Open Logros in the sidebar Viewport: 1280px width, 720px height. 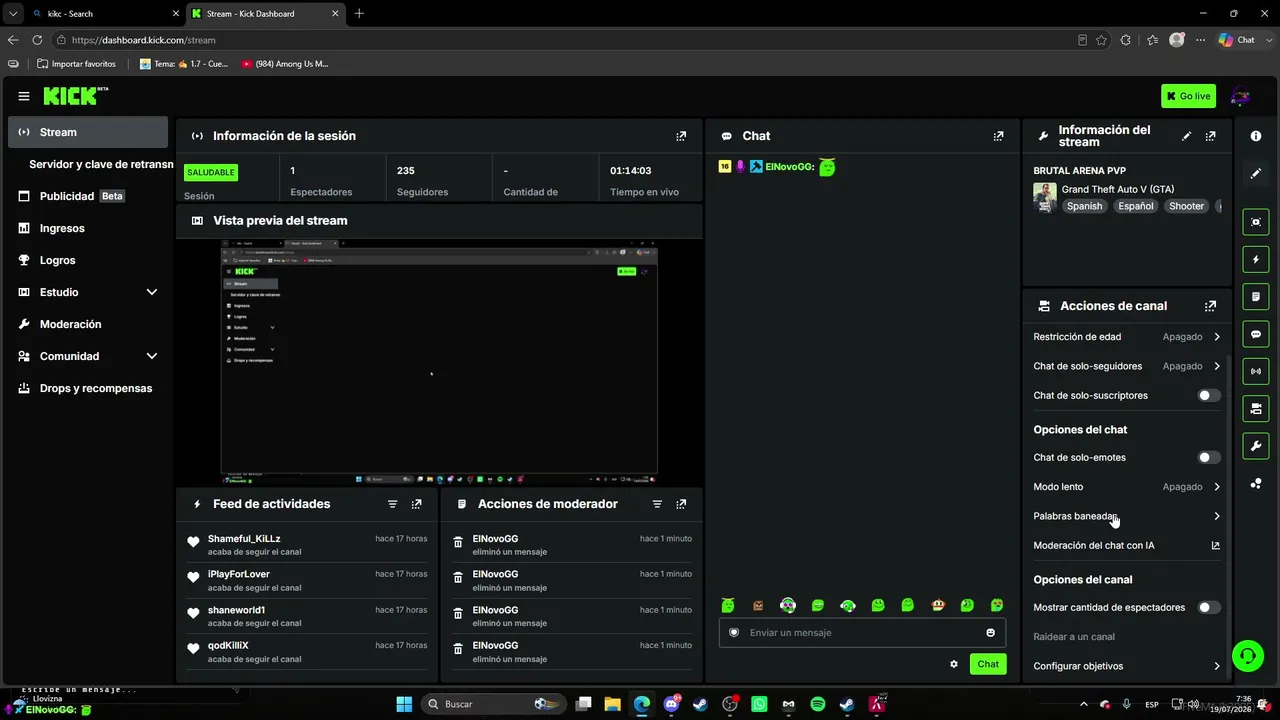[88, 260]
